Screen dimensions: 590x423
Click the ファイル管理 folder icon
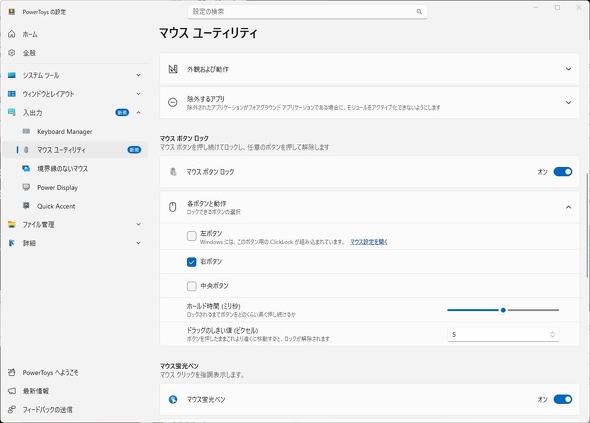point(12,224)
